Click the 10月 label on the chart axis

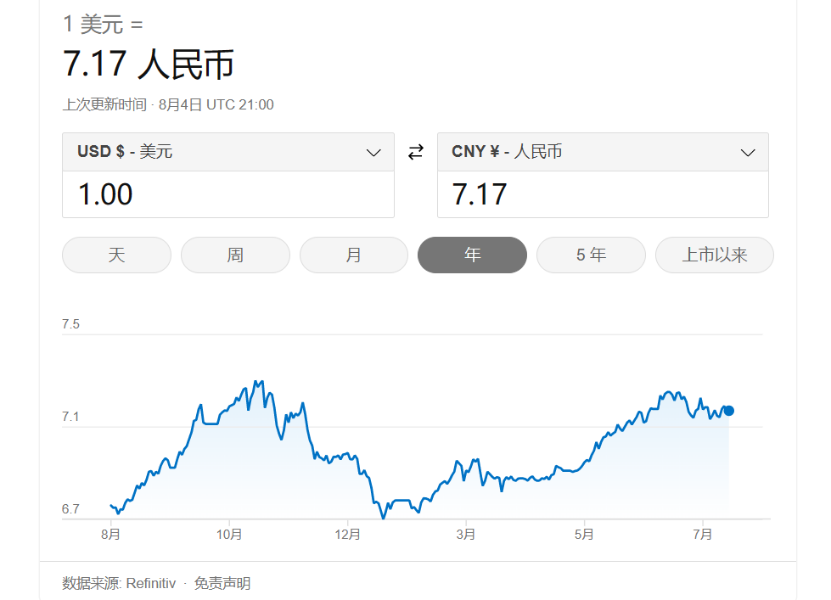[x=229, y=535]
